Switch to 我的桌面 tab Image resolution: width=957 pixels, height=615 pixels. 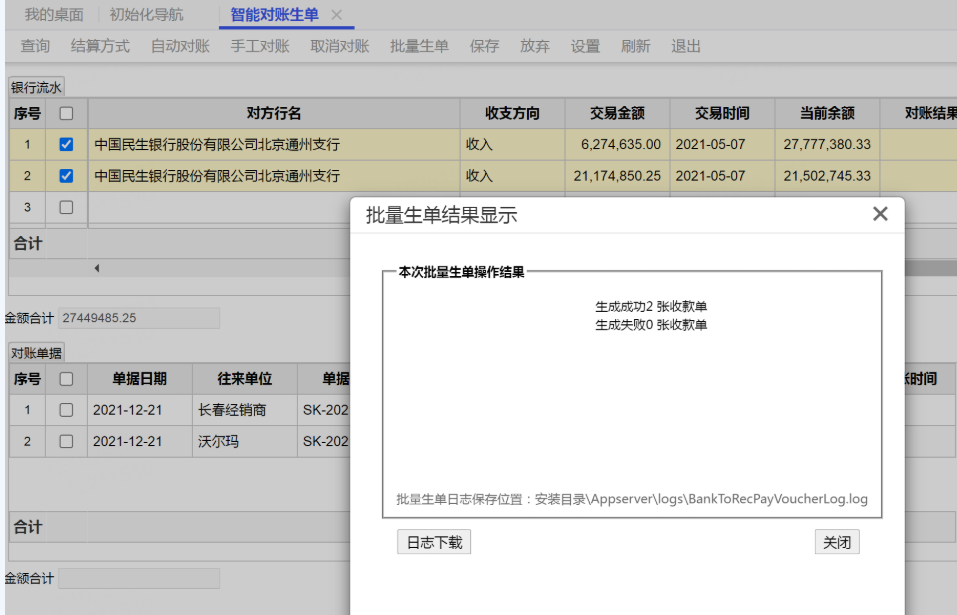pos(54,15)
